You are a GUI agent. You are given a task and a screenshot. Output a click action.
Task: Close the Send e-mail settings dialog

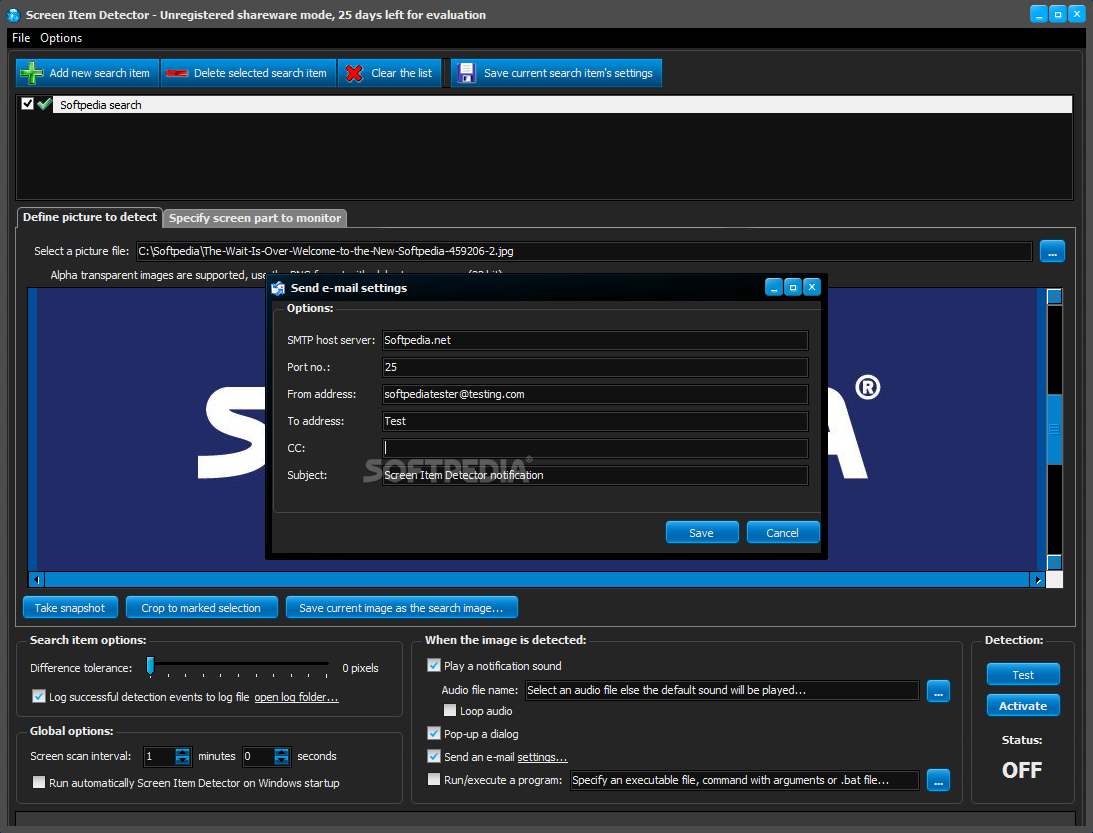point(811,286)
